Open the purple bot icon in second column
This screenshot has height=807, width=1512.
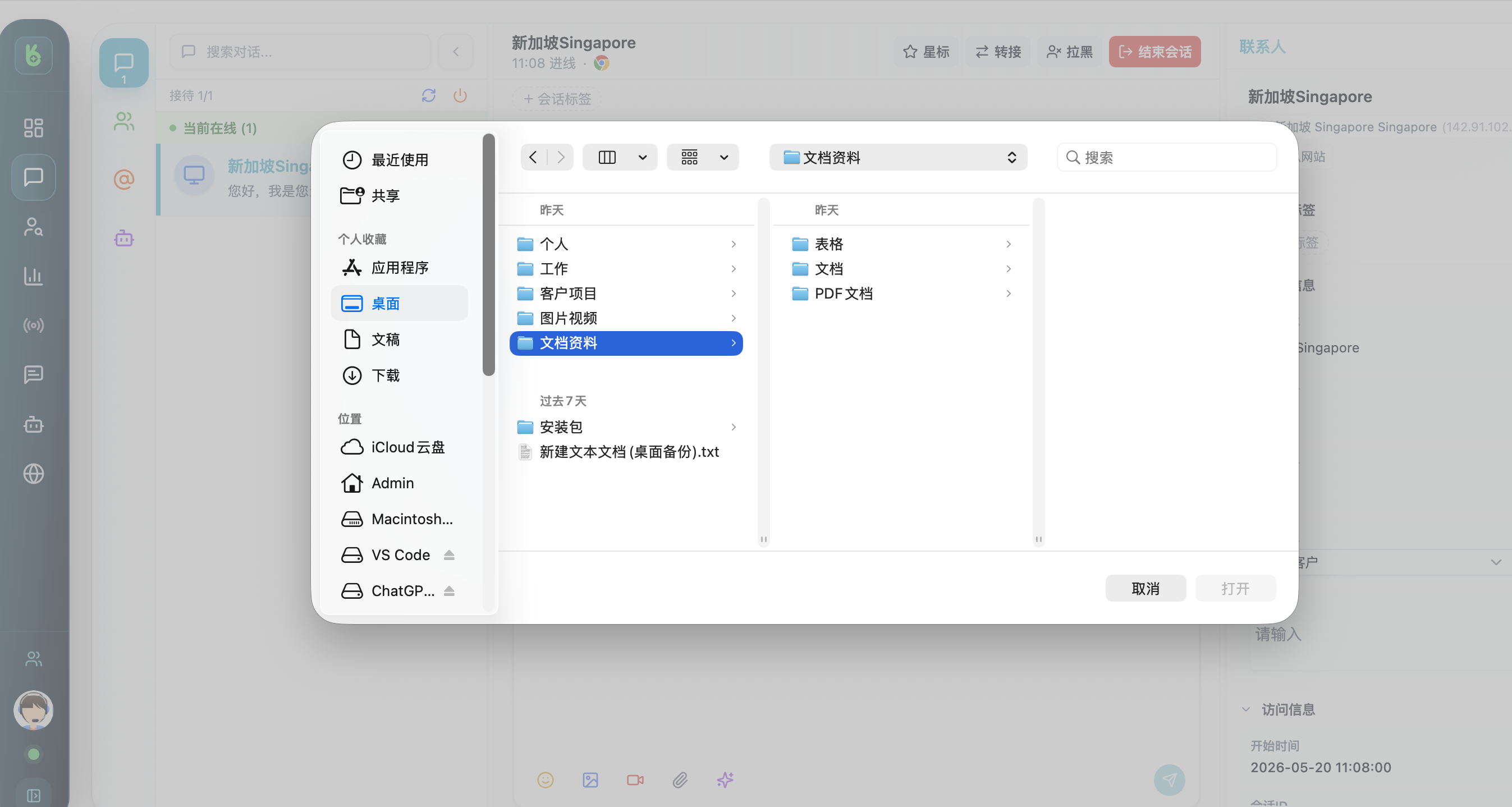[x=124, y=238]
